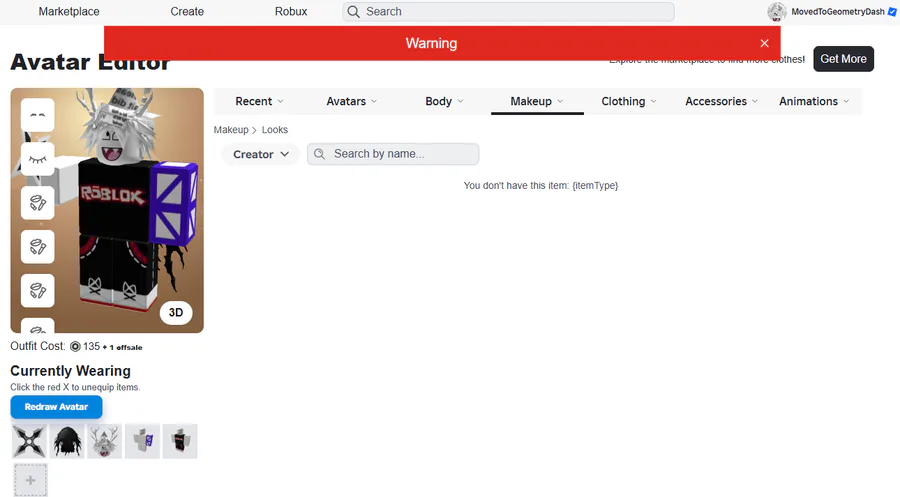Click the empty plus slot to add item

pyautogui.click(x=30, y=480)
